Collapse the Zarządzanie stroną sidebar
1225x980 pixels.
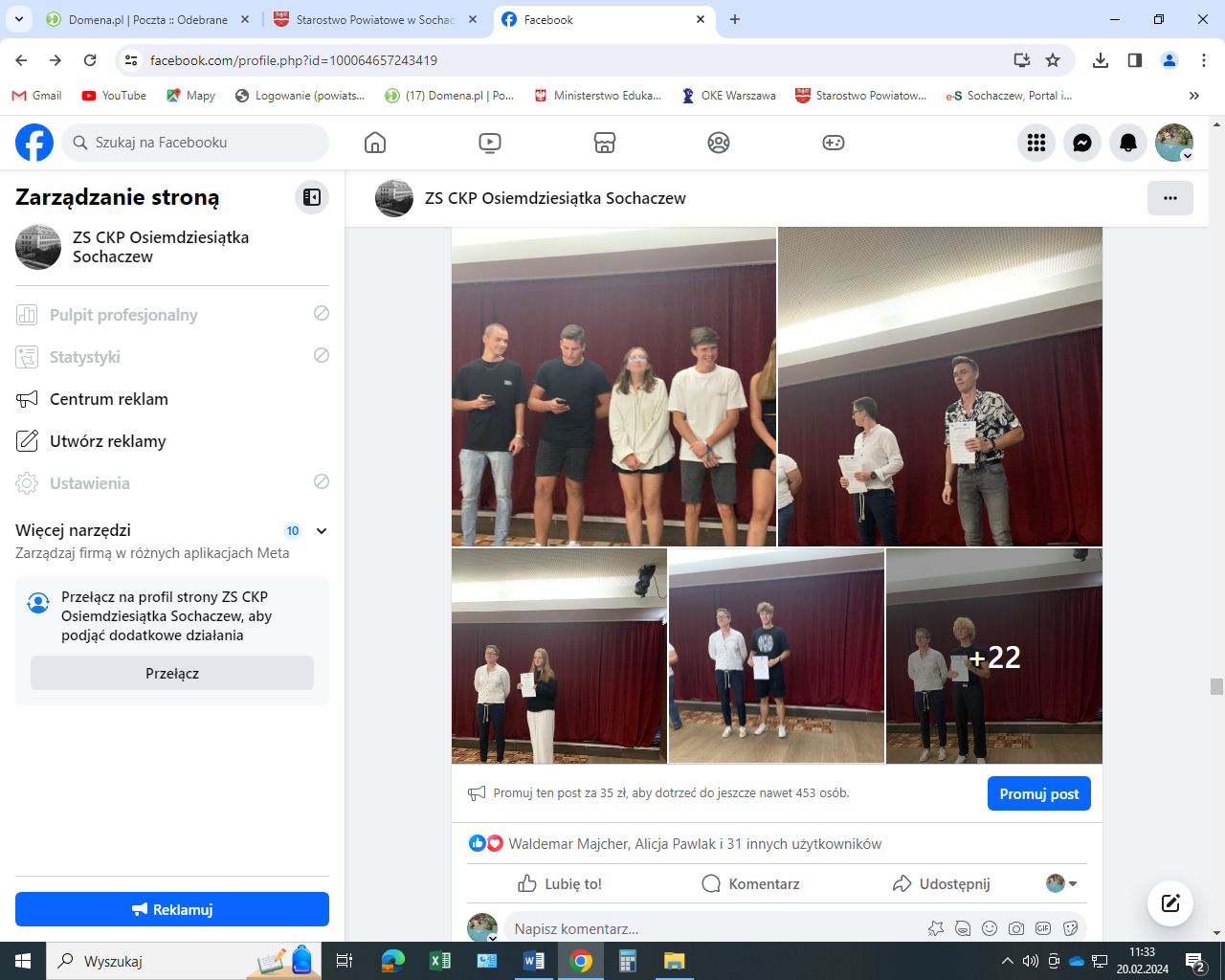point(312,197)
